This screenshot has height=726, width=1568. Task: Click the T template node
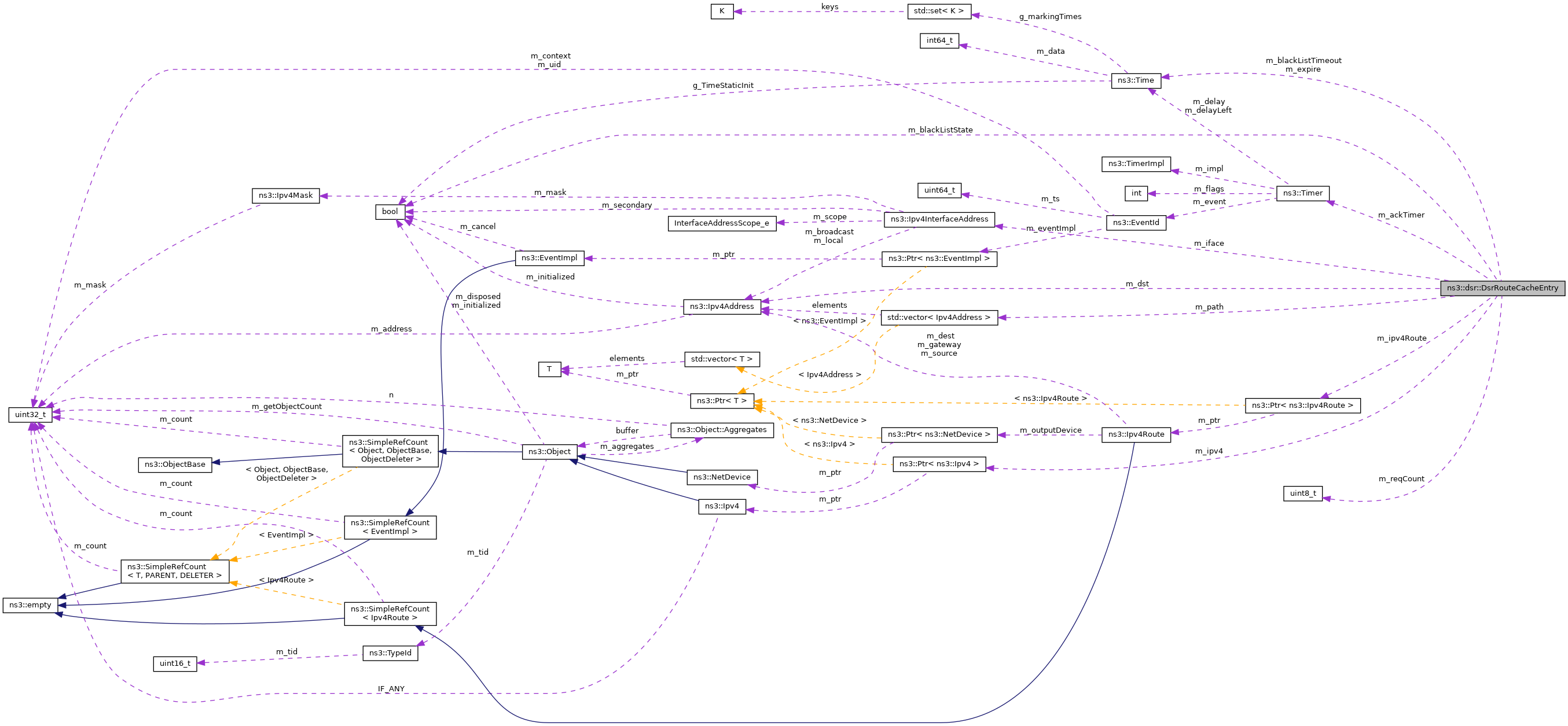coord(550,370)
